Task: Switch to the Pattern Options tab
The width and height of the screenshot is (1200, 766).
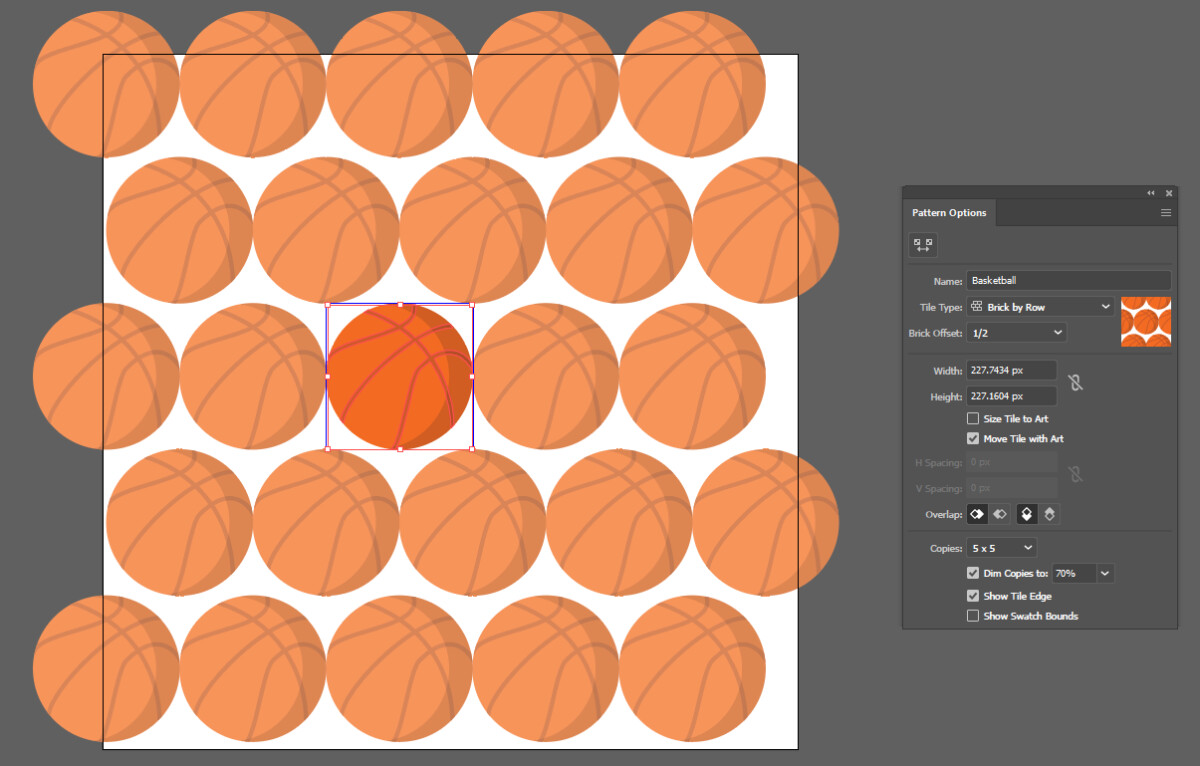Action: click(948, 212)
